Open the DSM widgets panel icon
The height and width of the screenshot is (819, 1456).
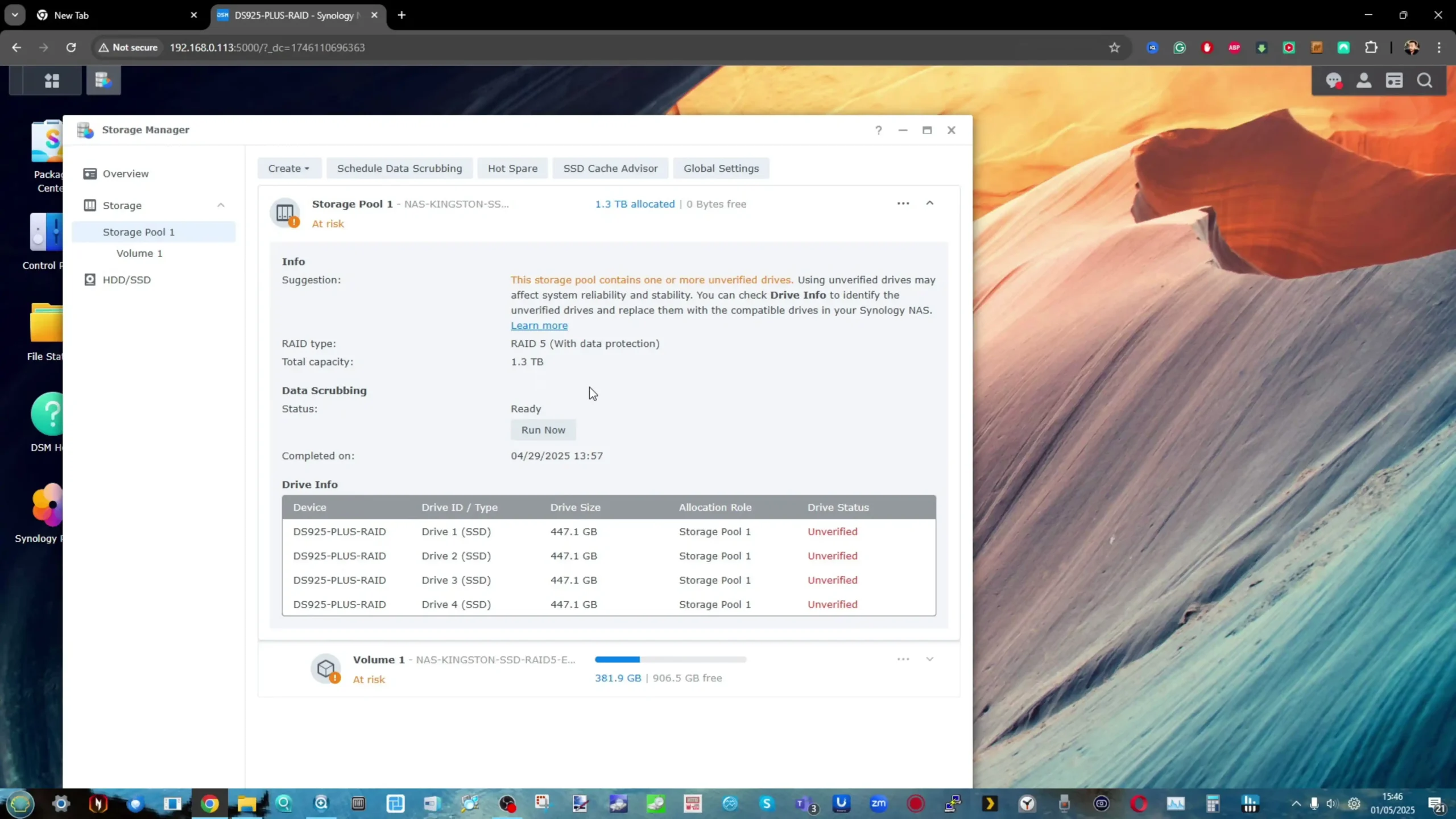(x=1394, y=81)
